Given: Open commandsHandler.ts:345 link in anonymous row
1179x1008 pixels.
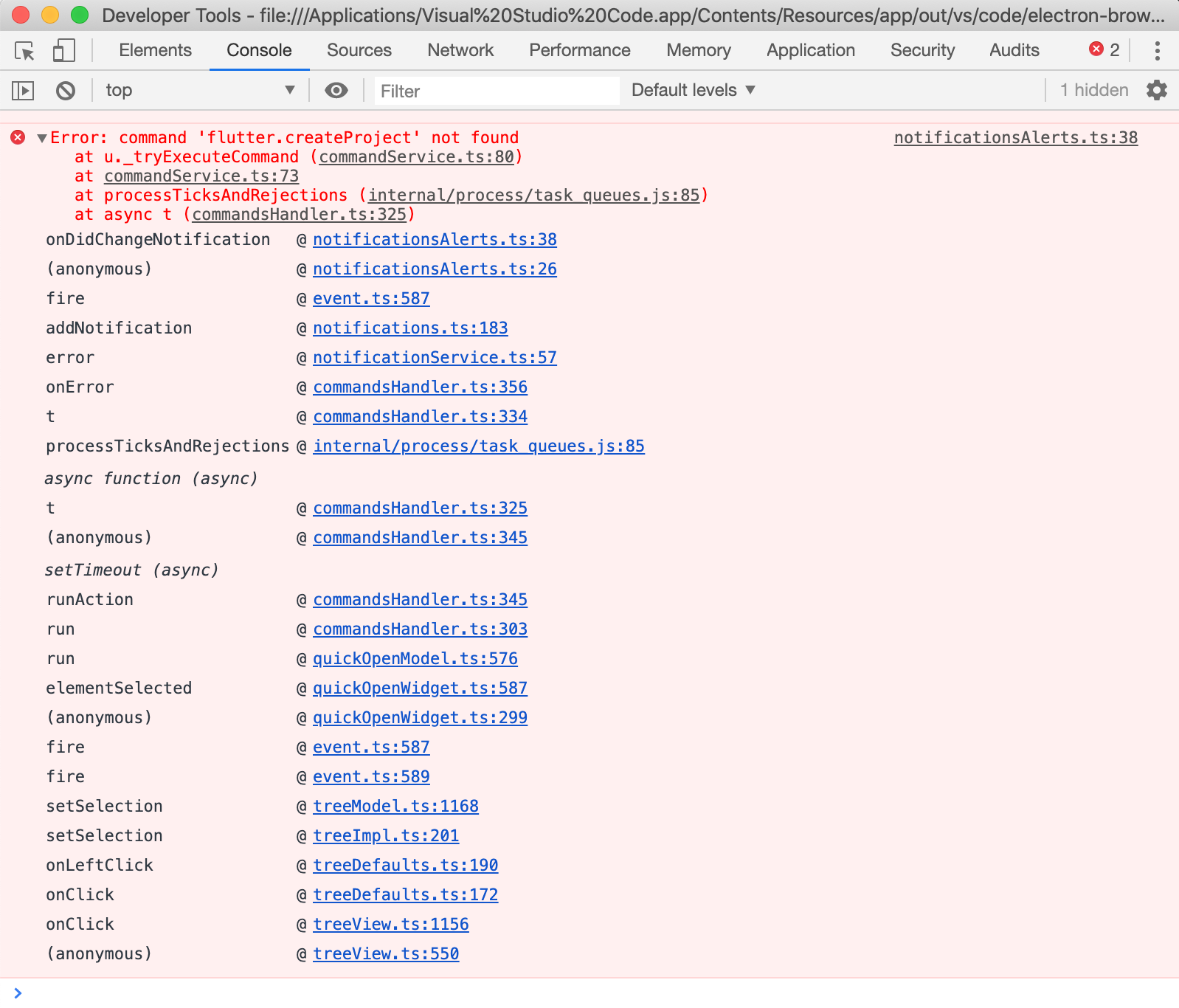Looking at the screenshot, I should (420, 537).
